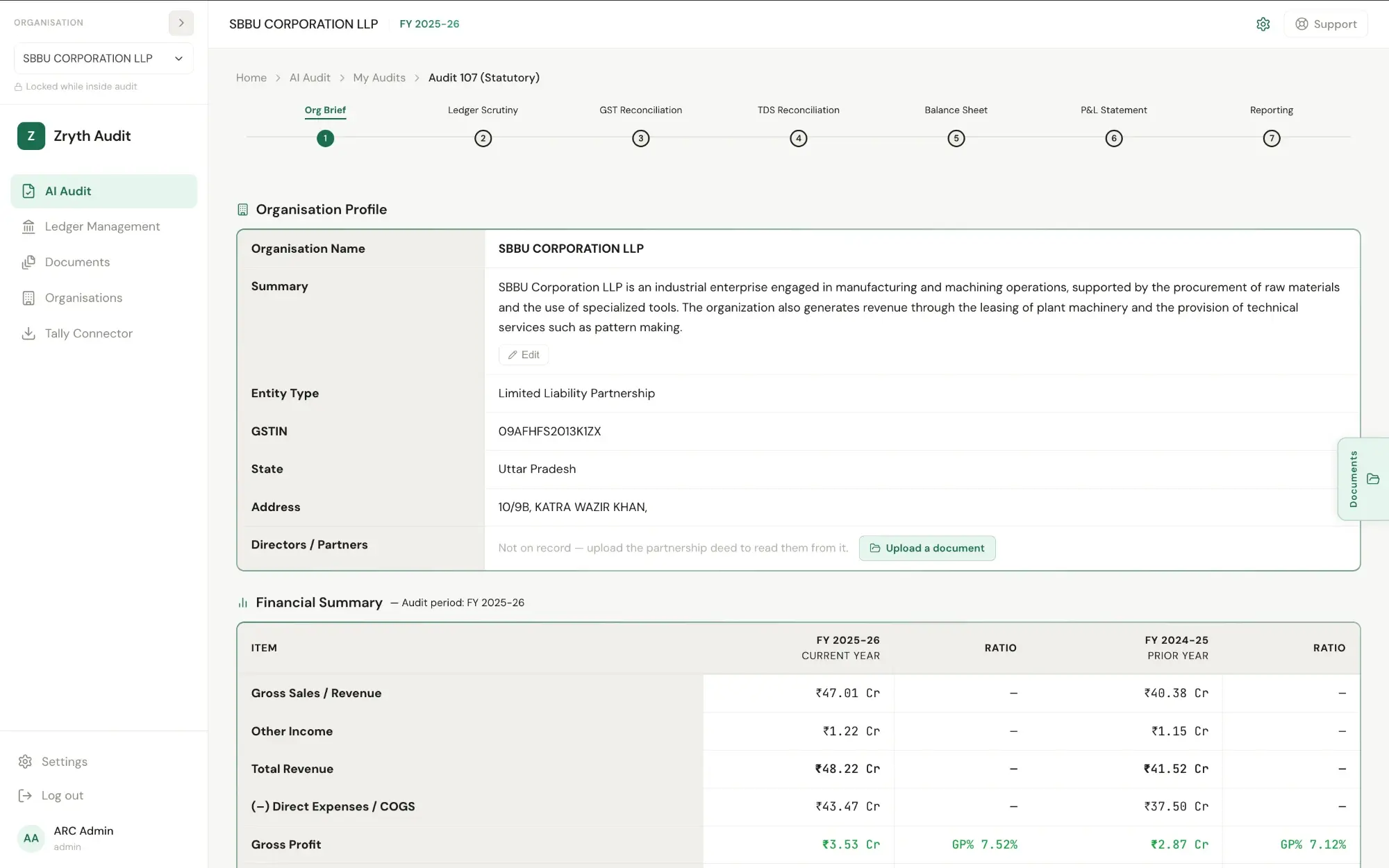Switch to the Ledger Scrutiny step
Screen dimensions: 1389x868
pyautogui.click(x=483, y=110)
